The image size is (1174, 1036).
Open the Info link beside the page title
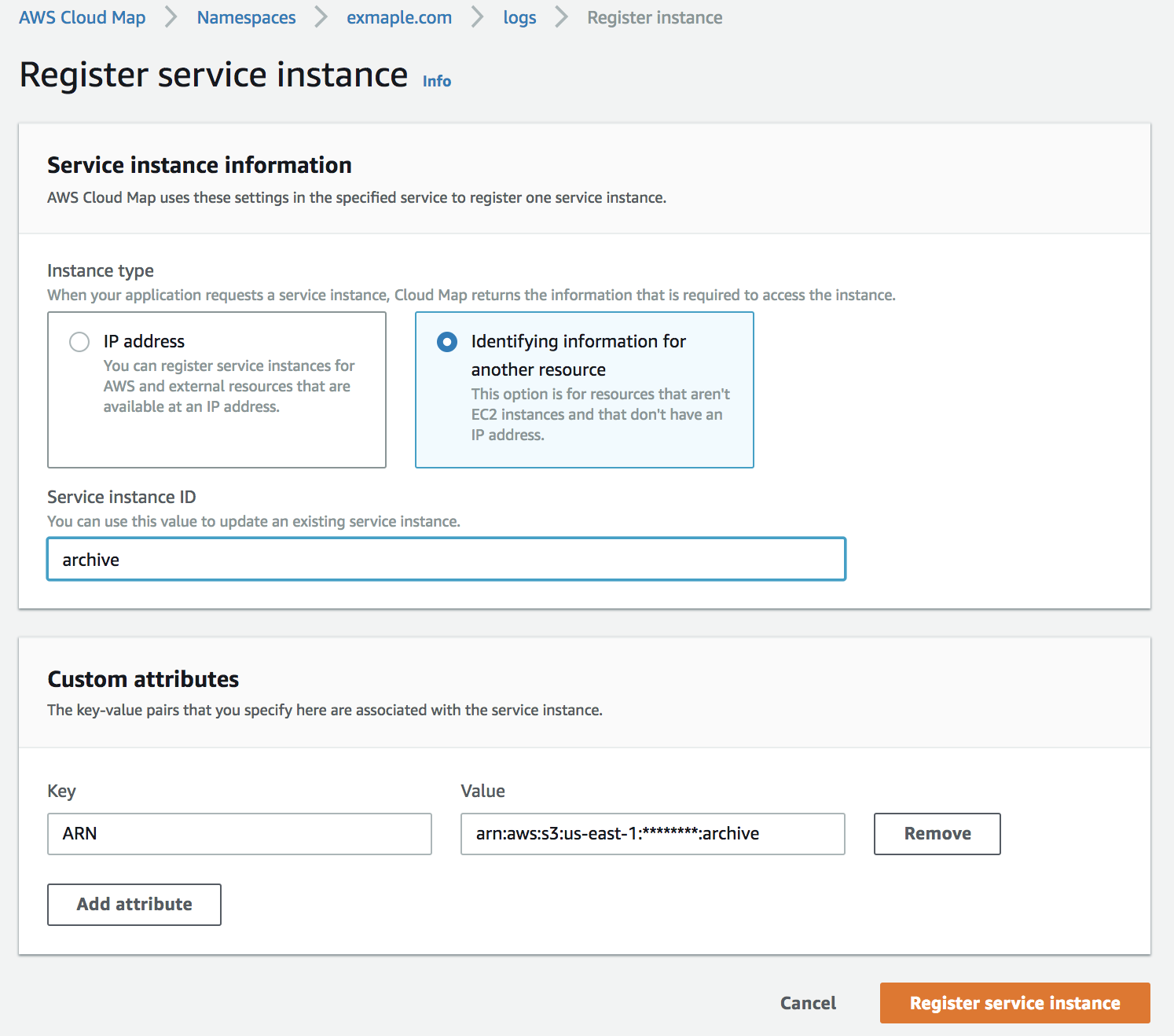tap(435, 80)
